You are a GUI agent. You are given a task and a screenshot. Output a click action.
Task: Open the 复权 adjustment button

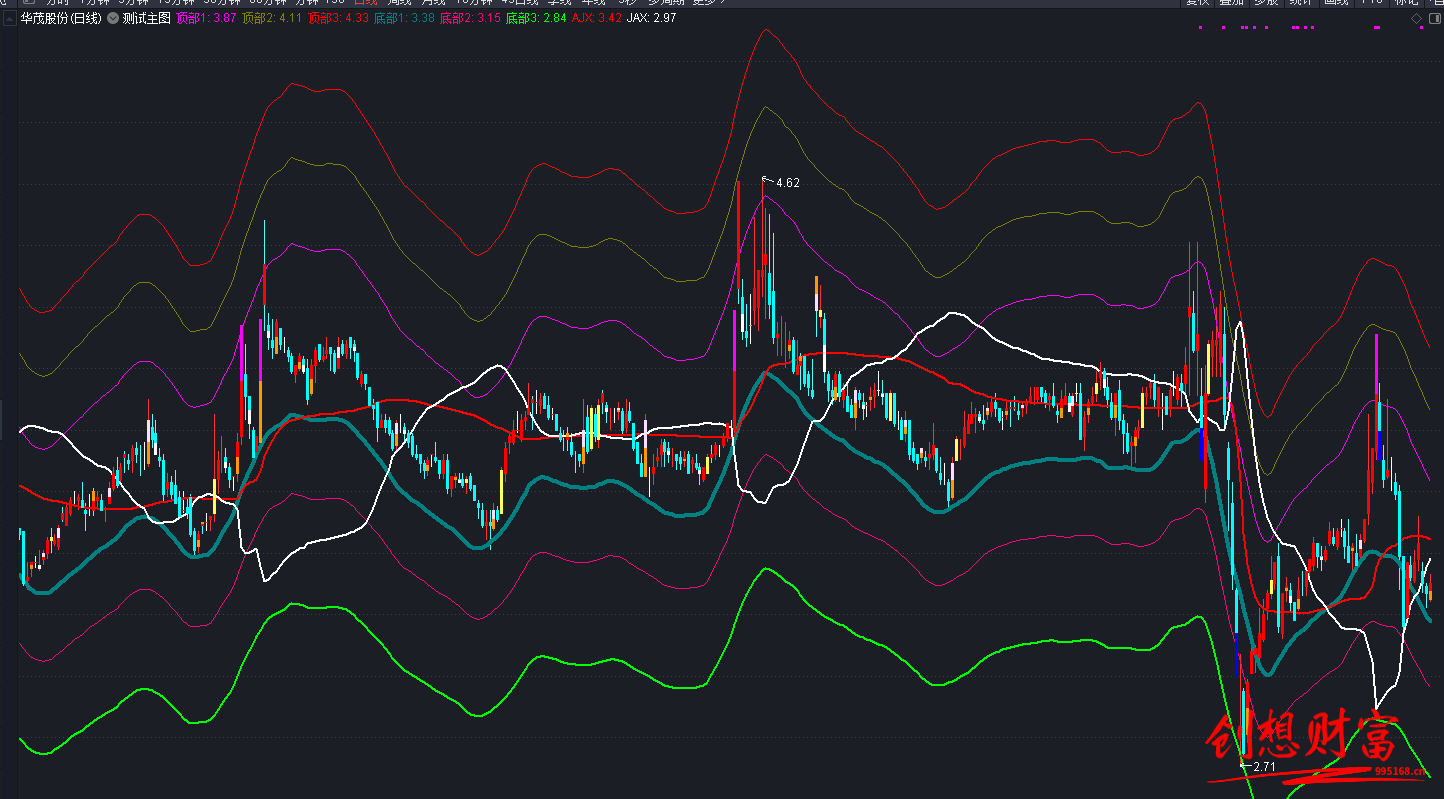(x=1198, y=3)
